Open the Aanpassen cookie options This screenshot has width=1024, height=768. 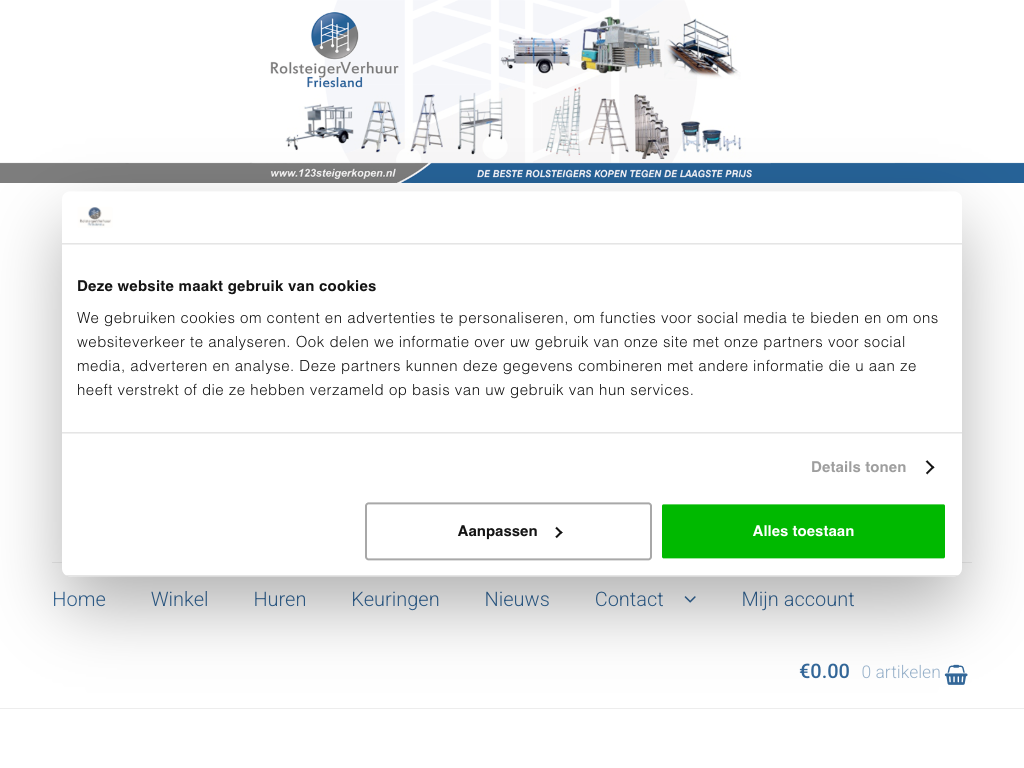[x=508, y=531]
